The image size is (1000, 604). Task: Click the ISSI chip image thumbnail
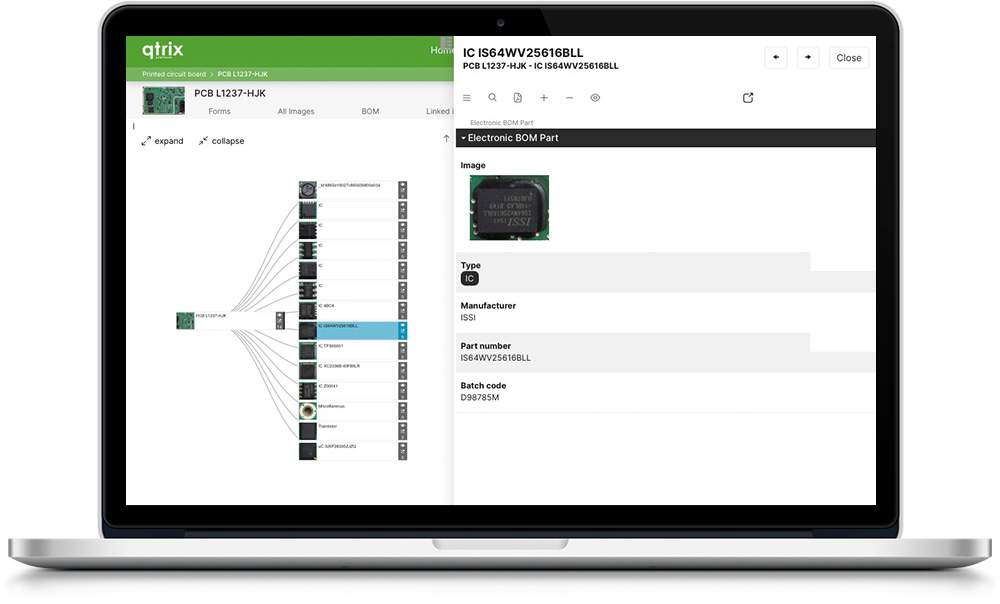[x=509, y=208]
